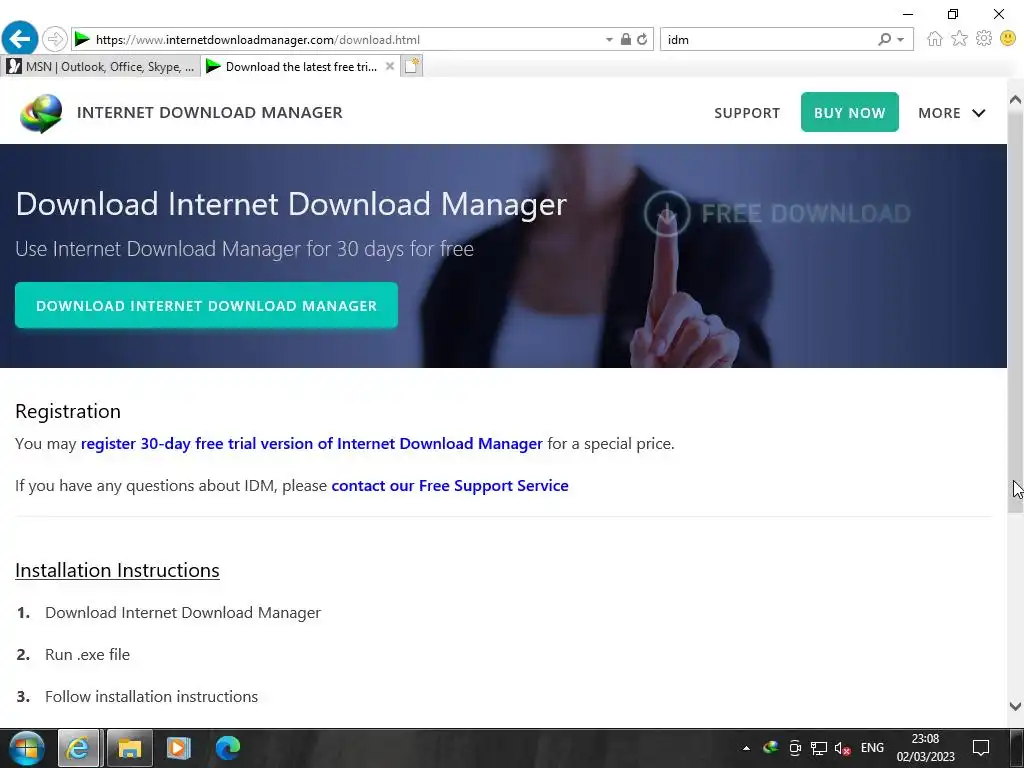Open the SUPPORT menu item
The height and width of the screenshot is (768, 1024).
[747, 113]
